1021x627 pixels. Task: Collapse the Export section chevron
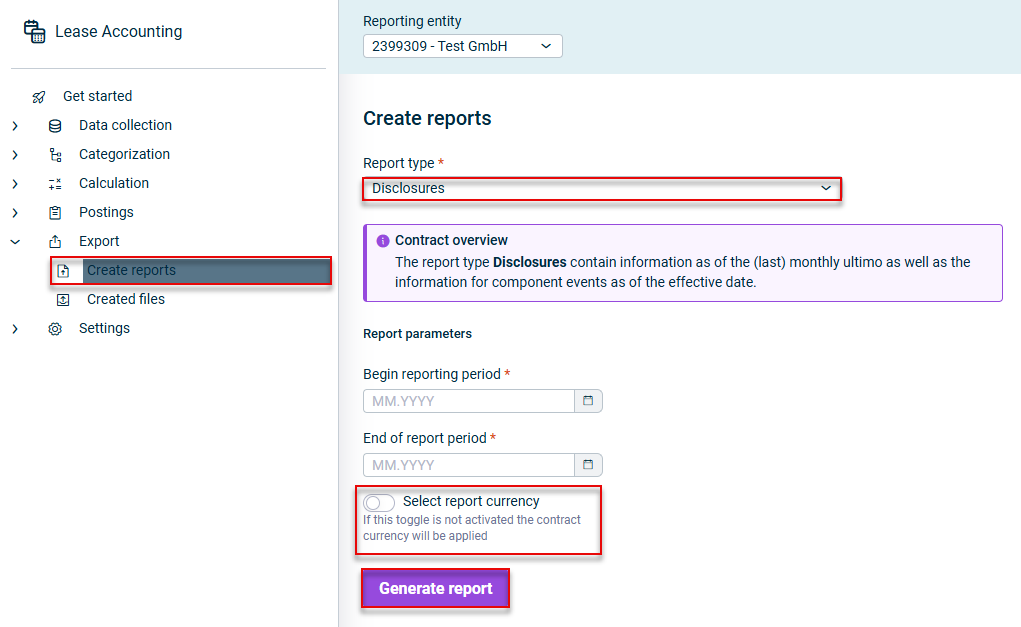[13, 241]
